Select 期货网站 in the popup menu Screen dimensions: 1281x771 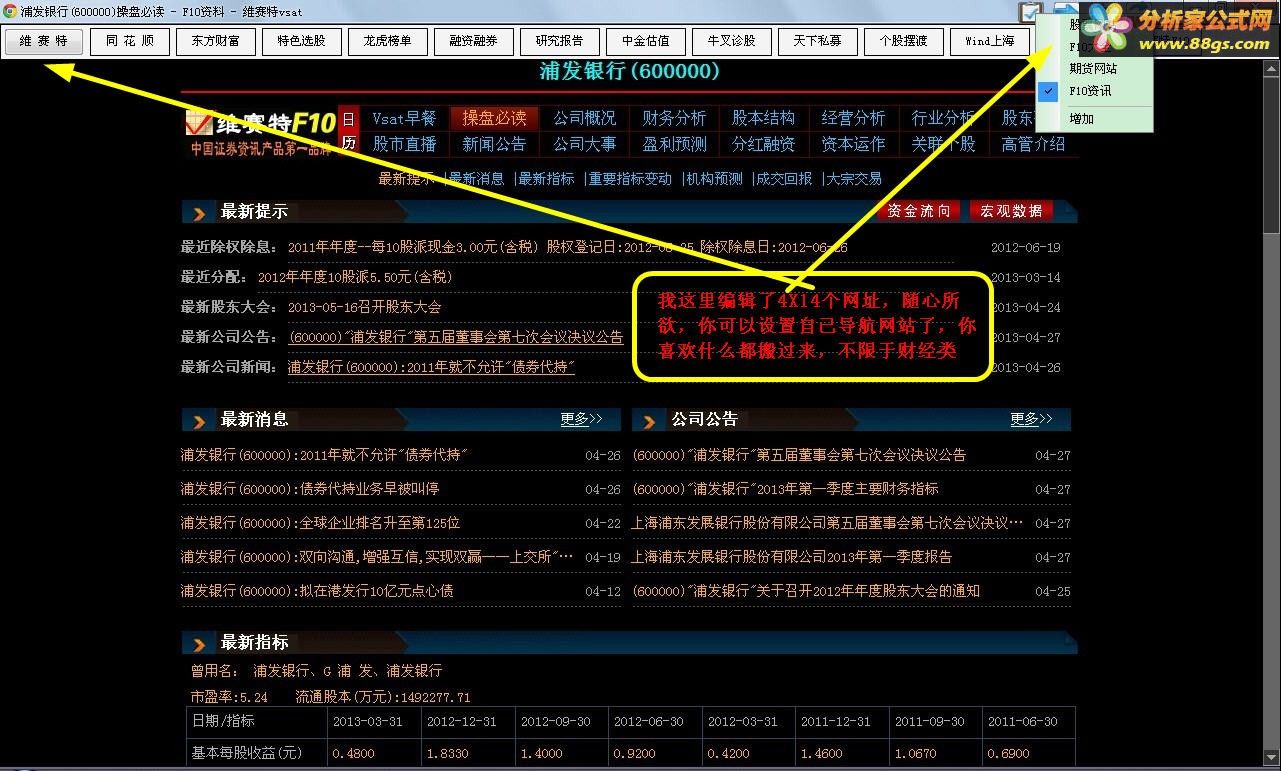click(x=1094, y=69)
